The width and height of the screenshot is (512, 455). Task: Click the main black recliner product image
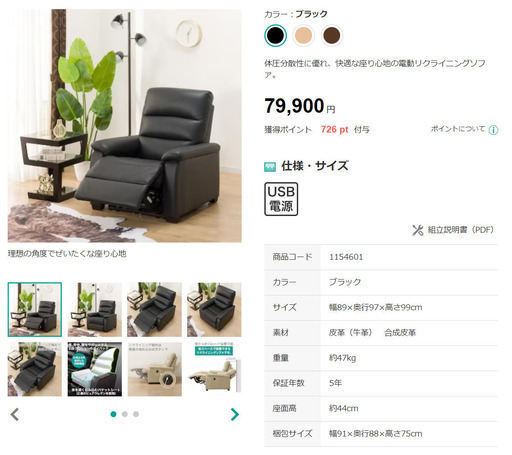(x=125, y=126)
